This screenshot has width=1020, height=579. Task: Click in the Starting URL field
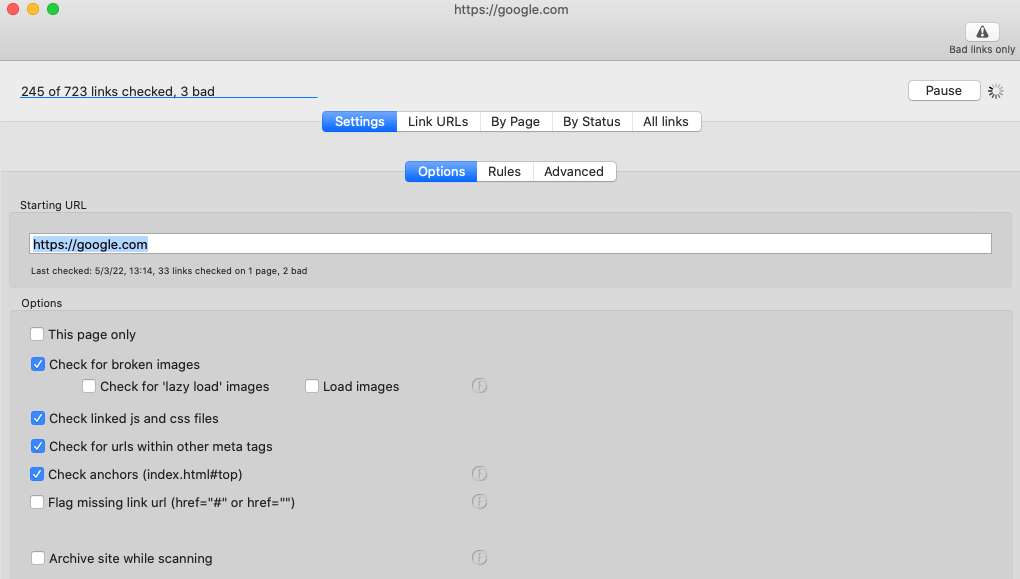[510, 244]
